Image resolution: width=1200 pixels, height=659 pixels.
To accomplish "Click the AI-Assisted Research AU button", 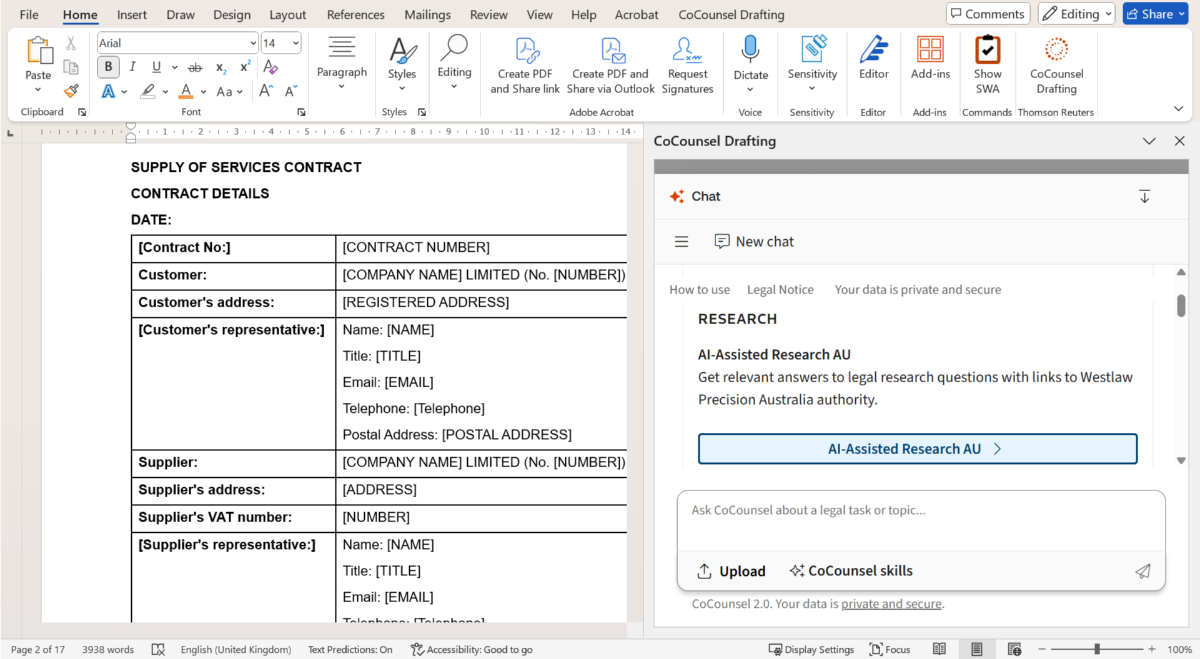I will 917,448.
